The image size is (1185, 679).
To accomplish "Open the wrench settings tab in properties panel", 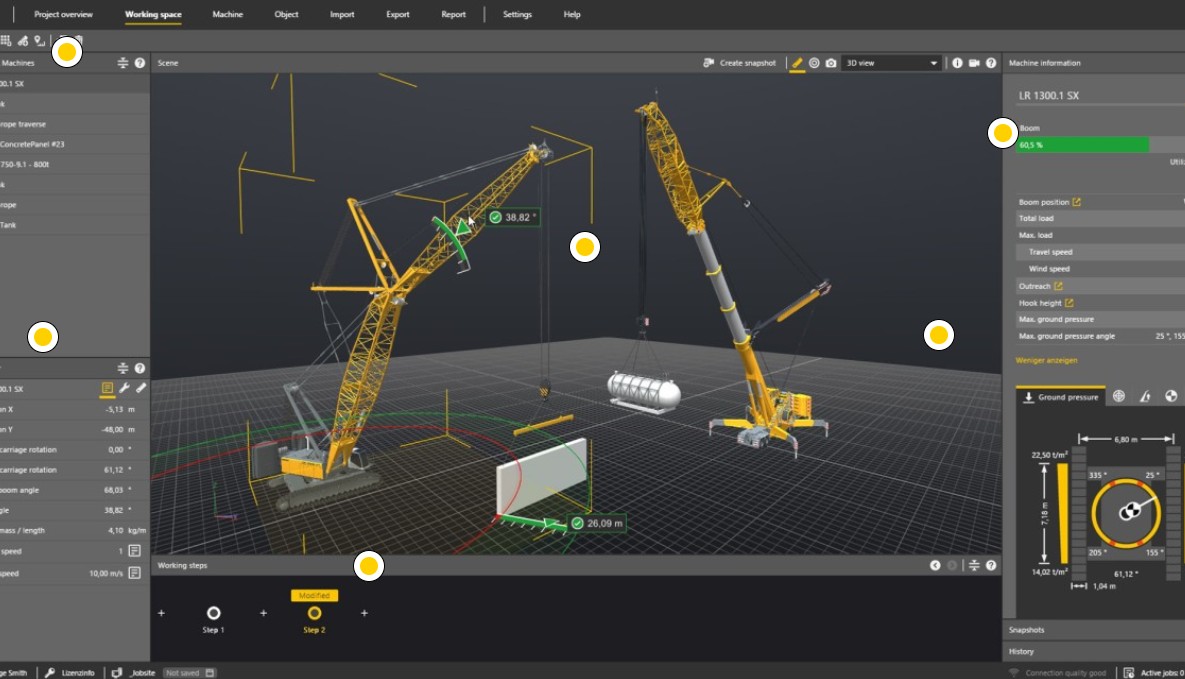I will pyautogui.click(x=124, y=388).
